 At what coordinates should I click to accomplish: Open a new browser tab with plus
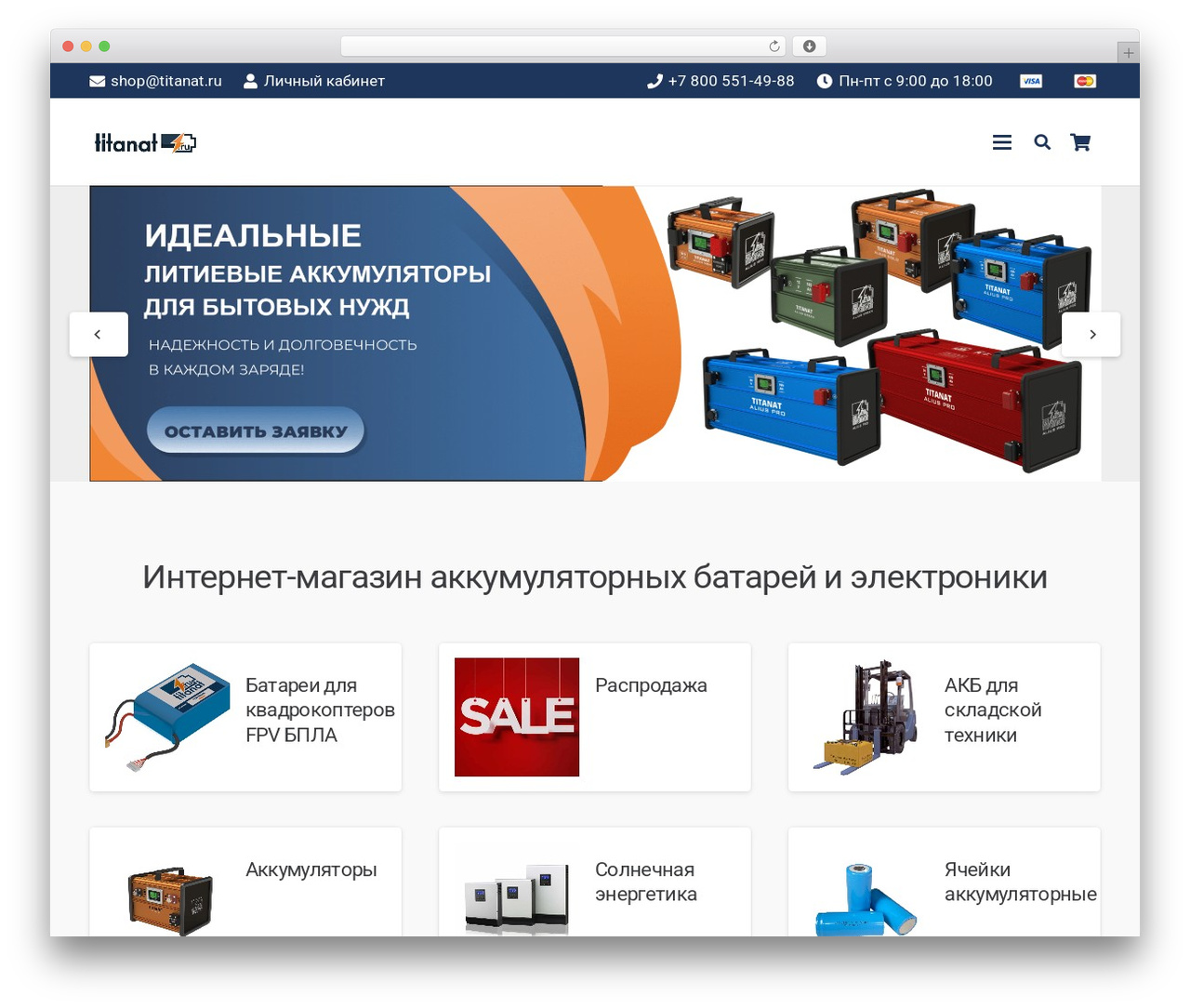(x=1128, y=53)
